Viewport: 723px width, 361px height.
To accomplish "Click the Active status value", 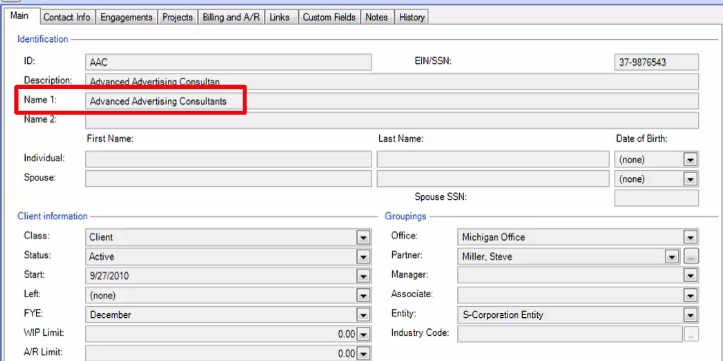I will 101,257.
